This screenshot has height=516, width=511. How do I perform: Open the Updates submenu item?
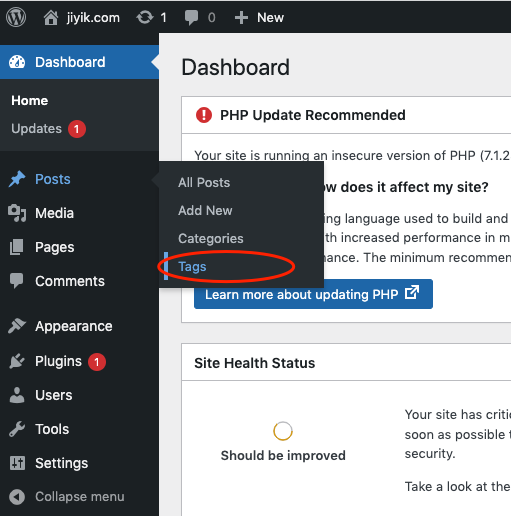point(36,129)
